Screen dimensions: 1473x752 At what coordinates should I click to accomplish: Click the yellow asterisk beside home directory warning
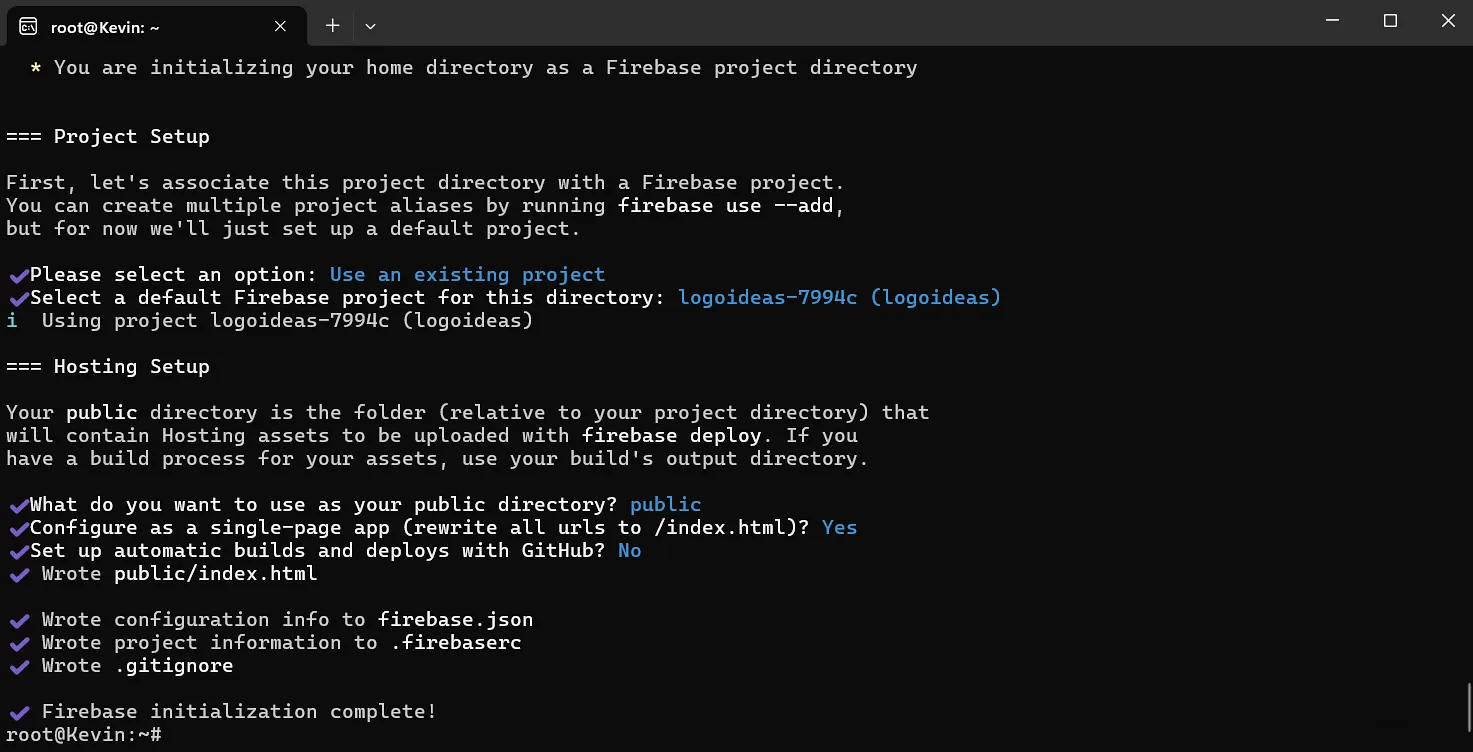[x=36, y=68]
